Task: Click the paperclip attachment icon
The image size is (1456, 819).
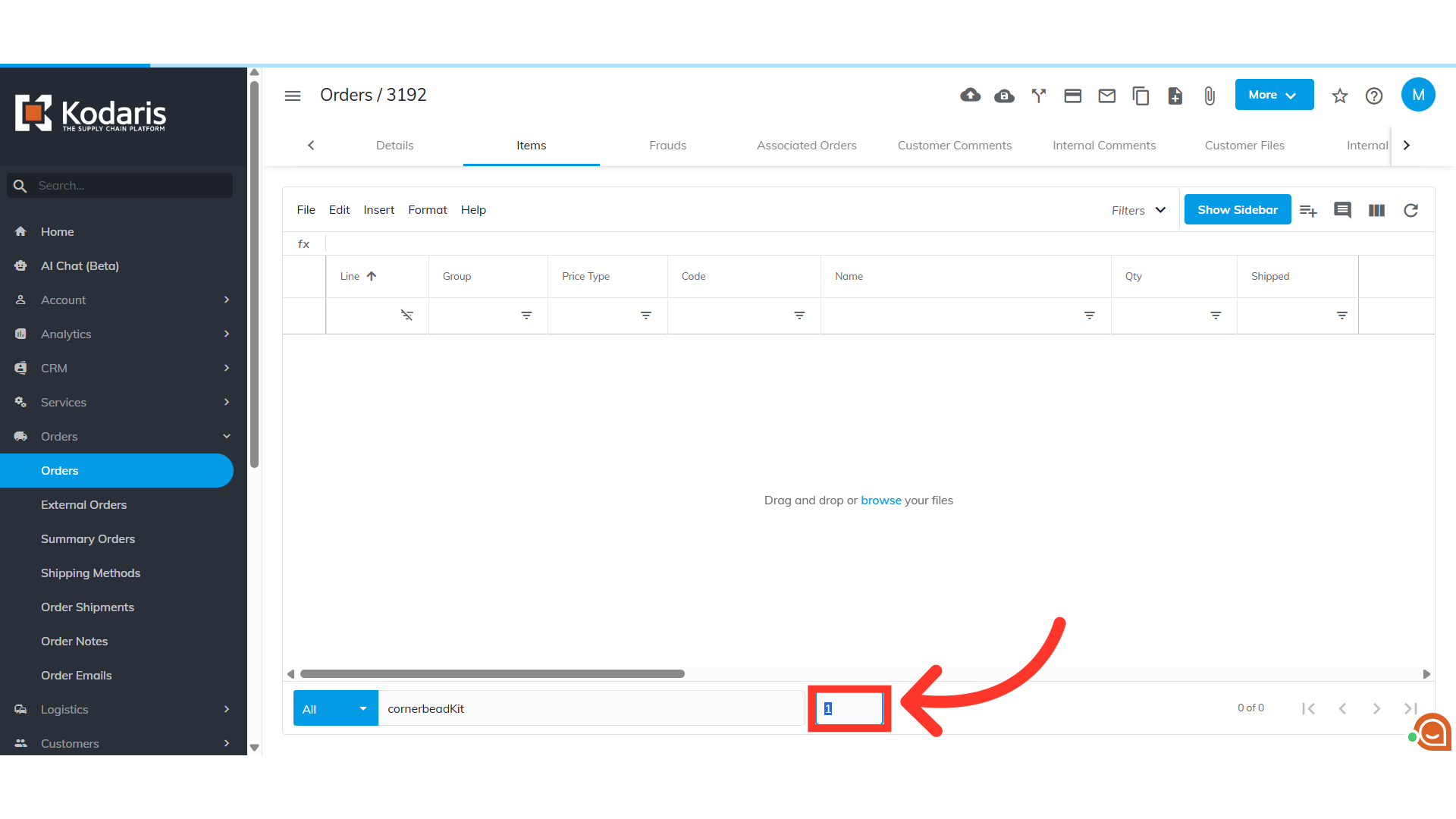Action: (1210, 96)
